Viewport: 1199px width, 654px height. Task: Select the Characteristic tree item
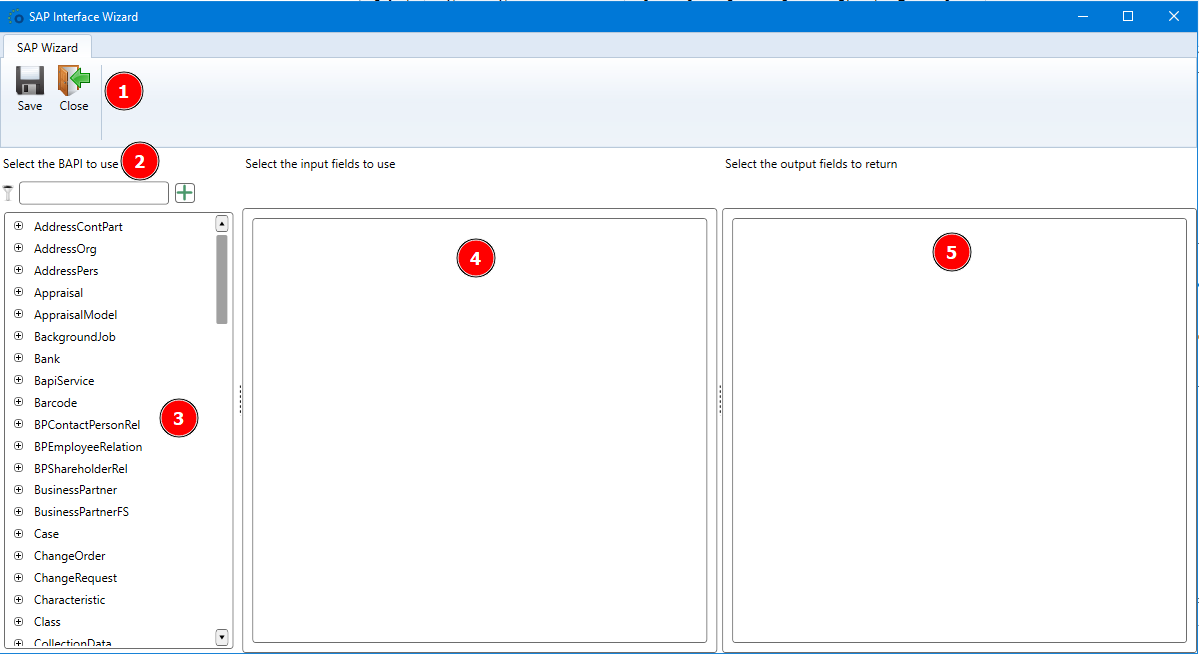coord(69,599)
